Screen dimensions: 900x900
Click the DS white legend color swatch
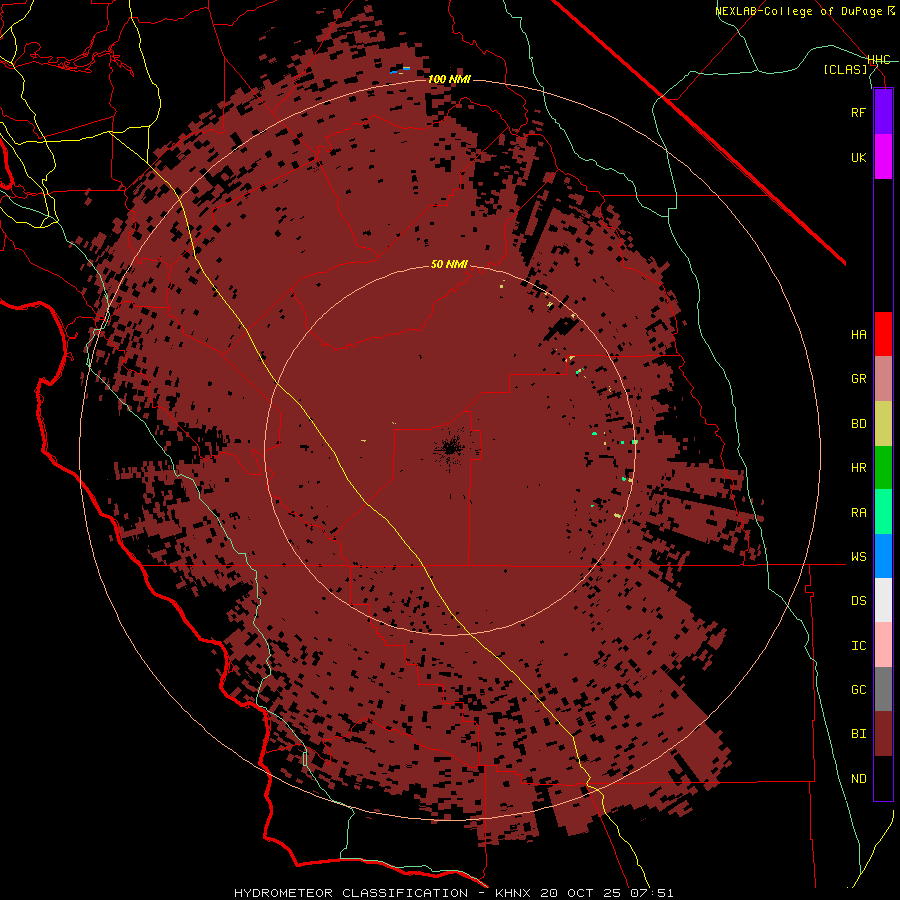(x=883, y=600)
